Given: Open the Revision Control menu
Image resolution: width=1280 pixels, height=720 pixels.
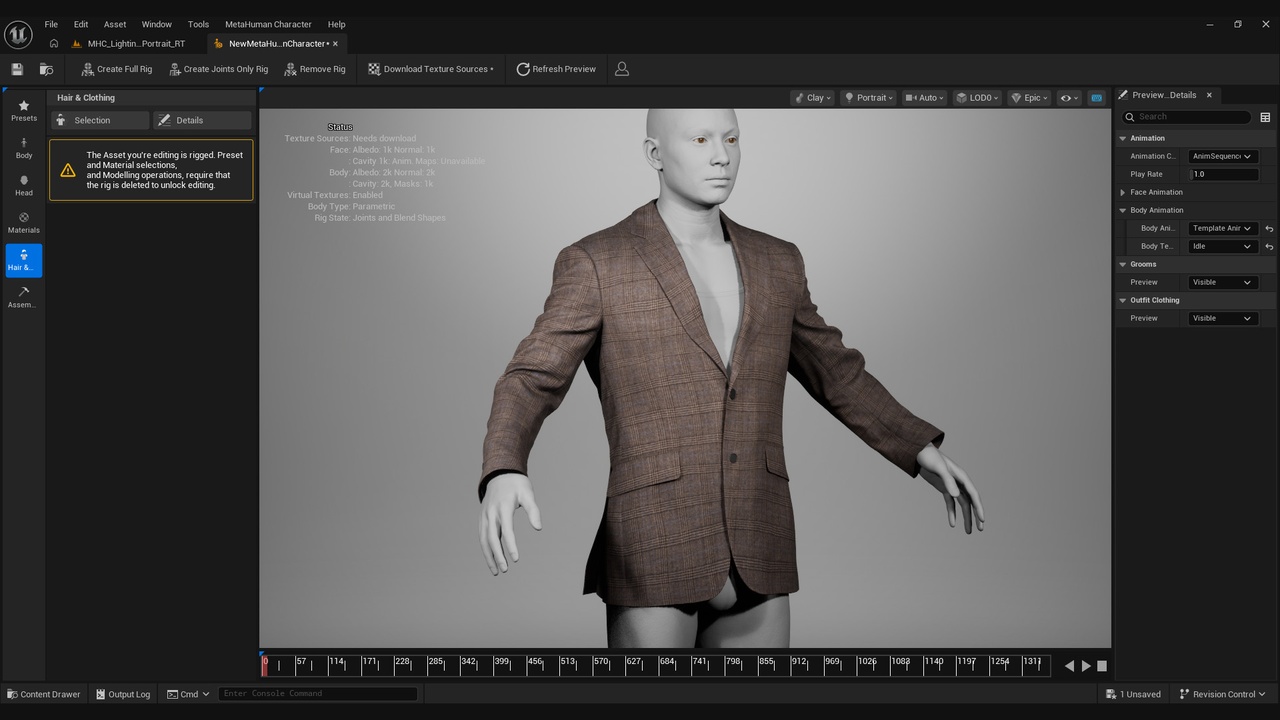Looking at the screenshot, I should pos(1222,694).
